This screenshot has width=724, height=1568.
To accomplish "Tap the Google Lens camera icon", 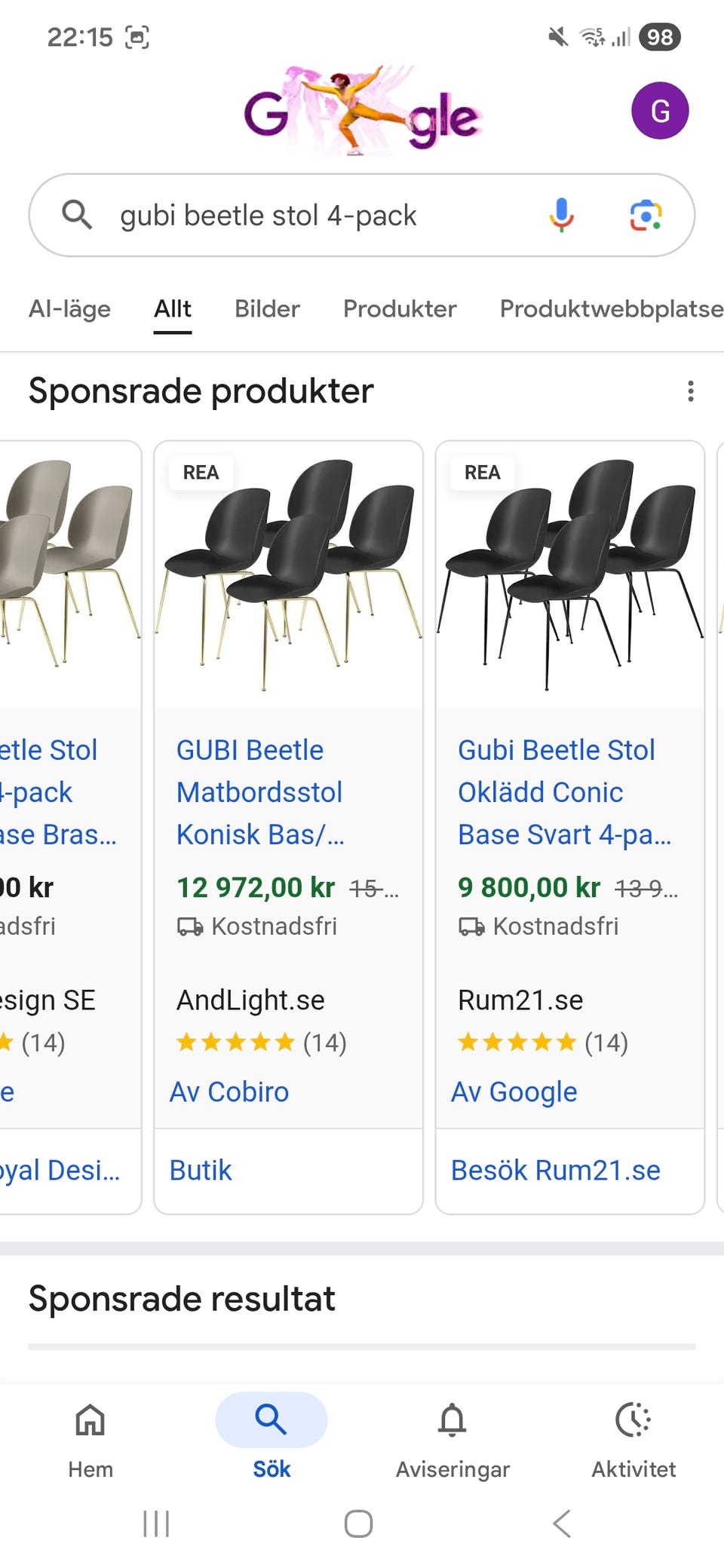I will point(645,216).
